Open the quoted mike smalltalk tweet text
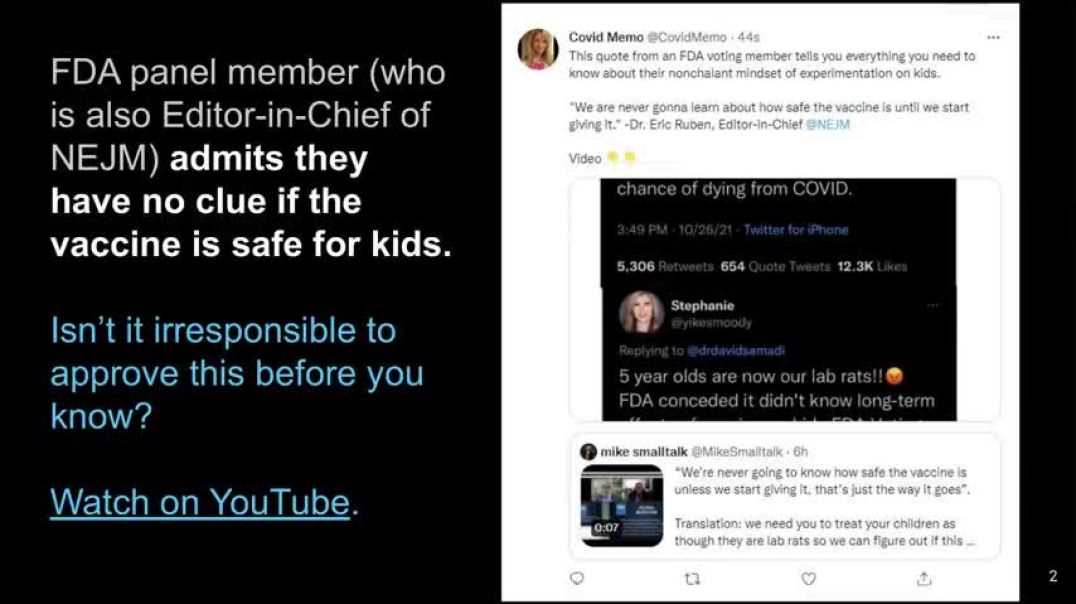 point(823,507)
